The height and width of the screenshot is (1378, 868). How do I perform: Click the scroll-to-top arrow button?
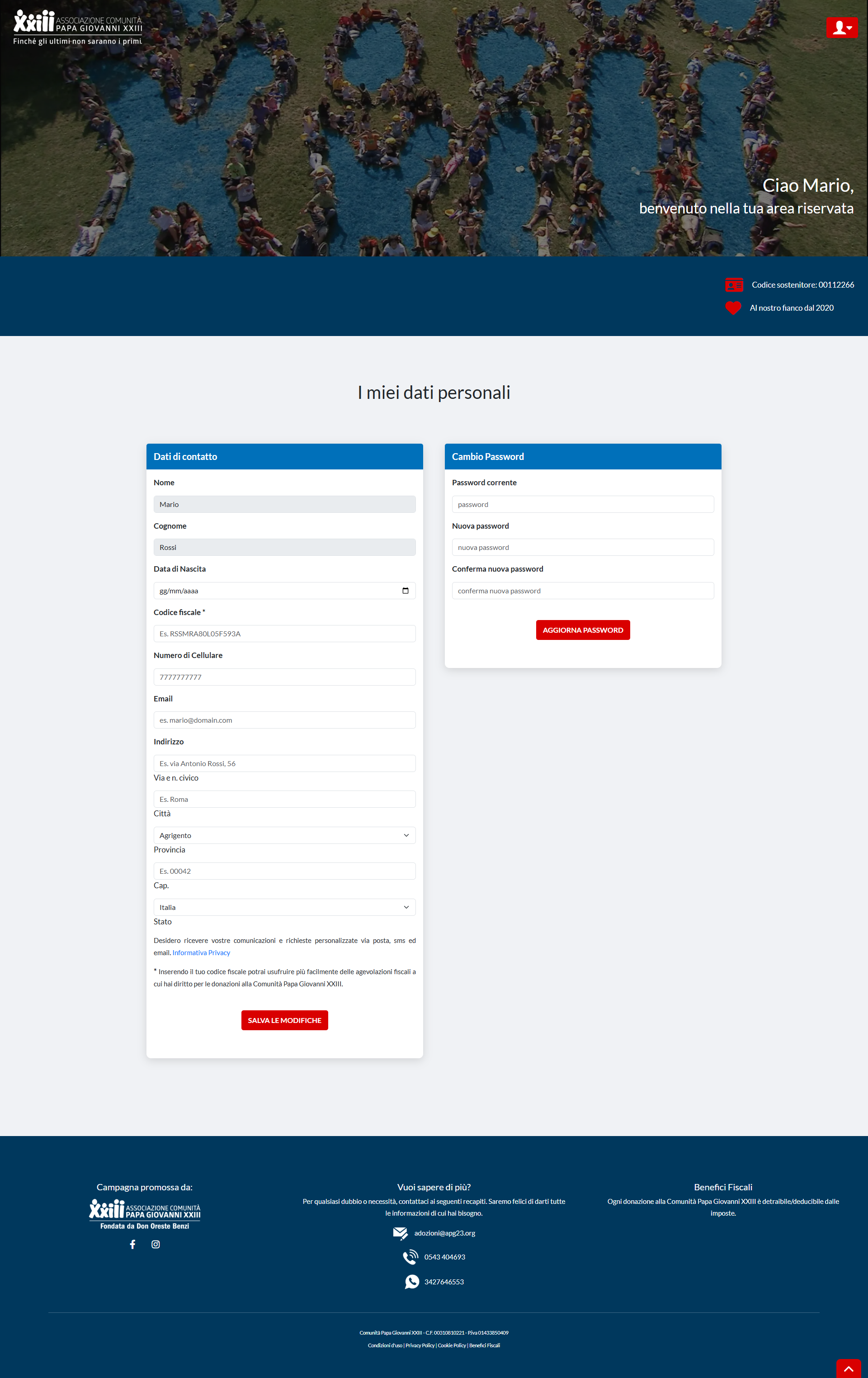[849, 1368]
